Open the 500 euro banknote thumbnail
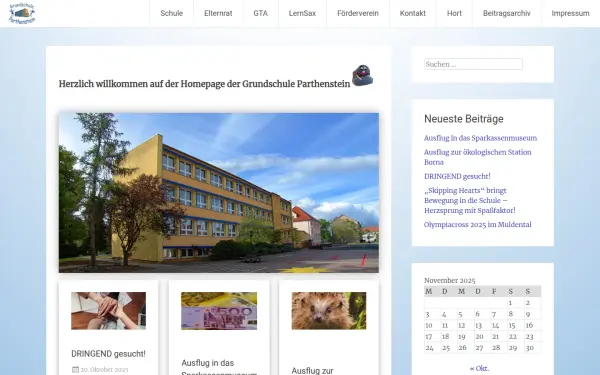 (219, 311)
